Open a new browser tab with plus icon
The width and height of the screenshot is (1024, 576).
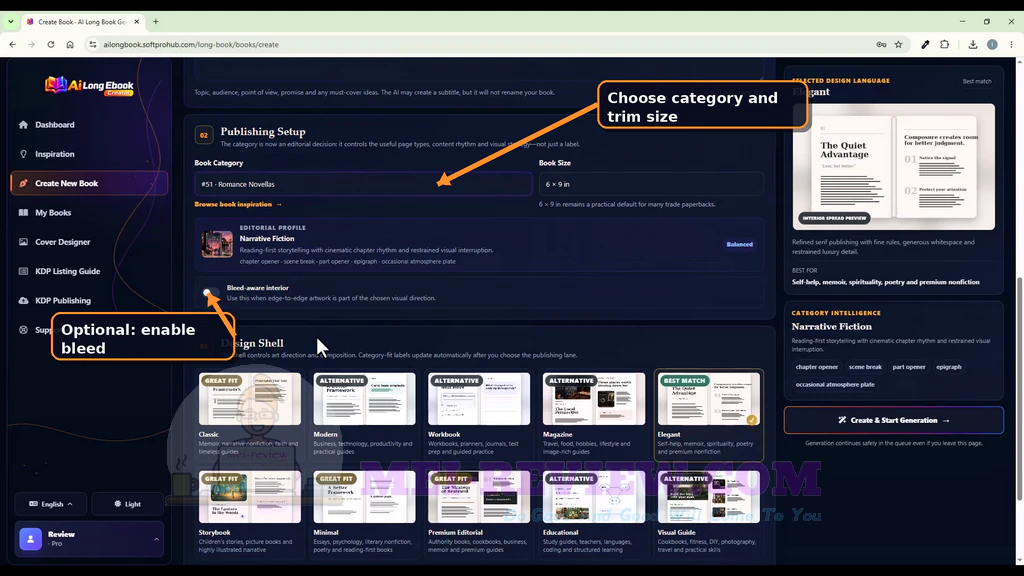pyautogui.click(x=155, y=22)
